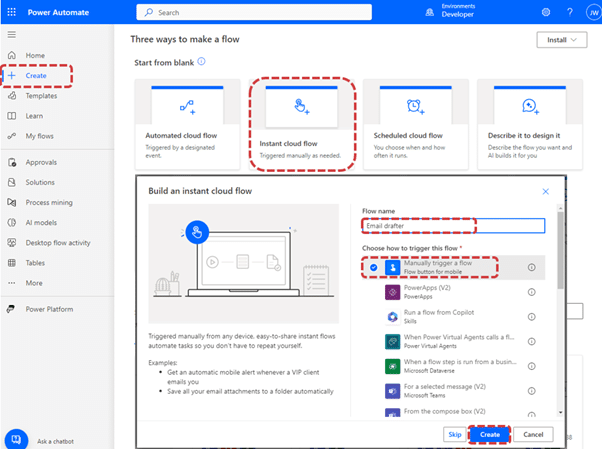Close the Build an instant cloud flow dialog
Screen dimensions: 602x449
pyautogui.click(x=545, y=191)
